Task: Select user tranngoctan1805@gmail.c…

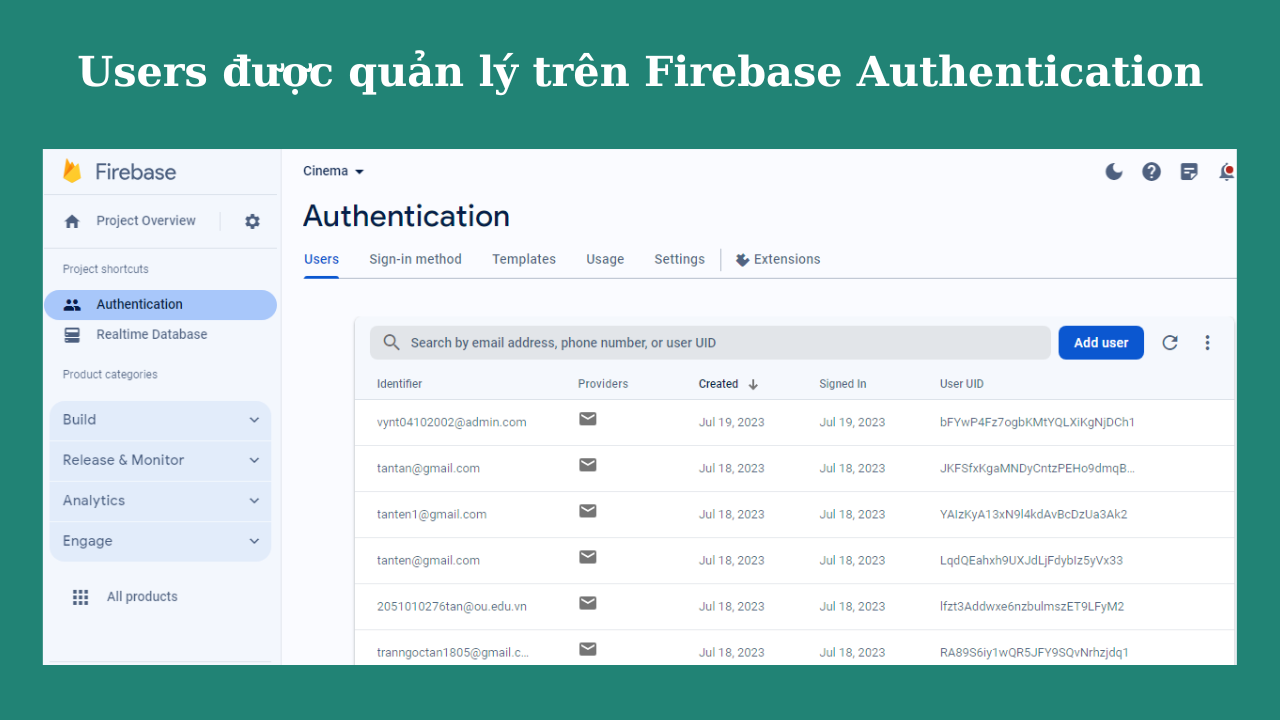Action: coord(453,653)
